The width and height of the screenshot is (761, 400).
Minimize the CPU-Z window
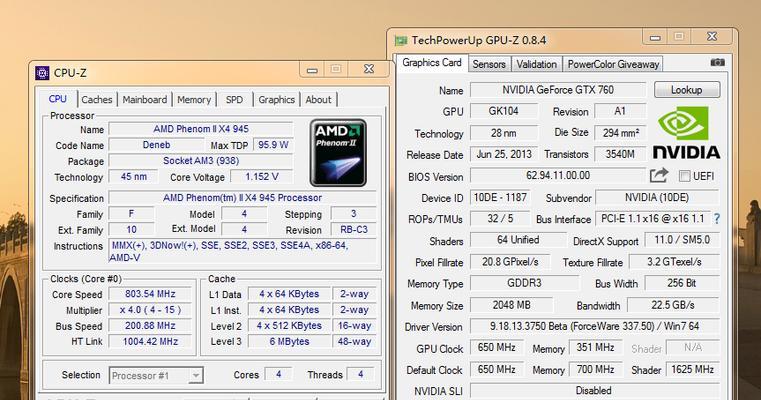[312, 69]
